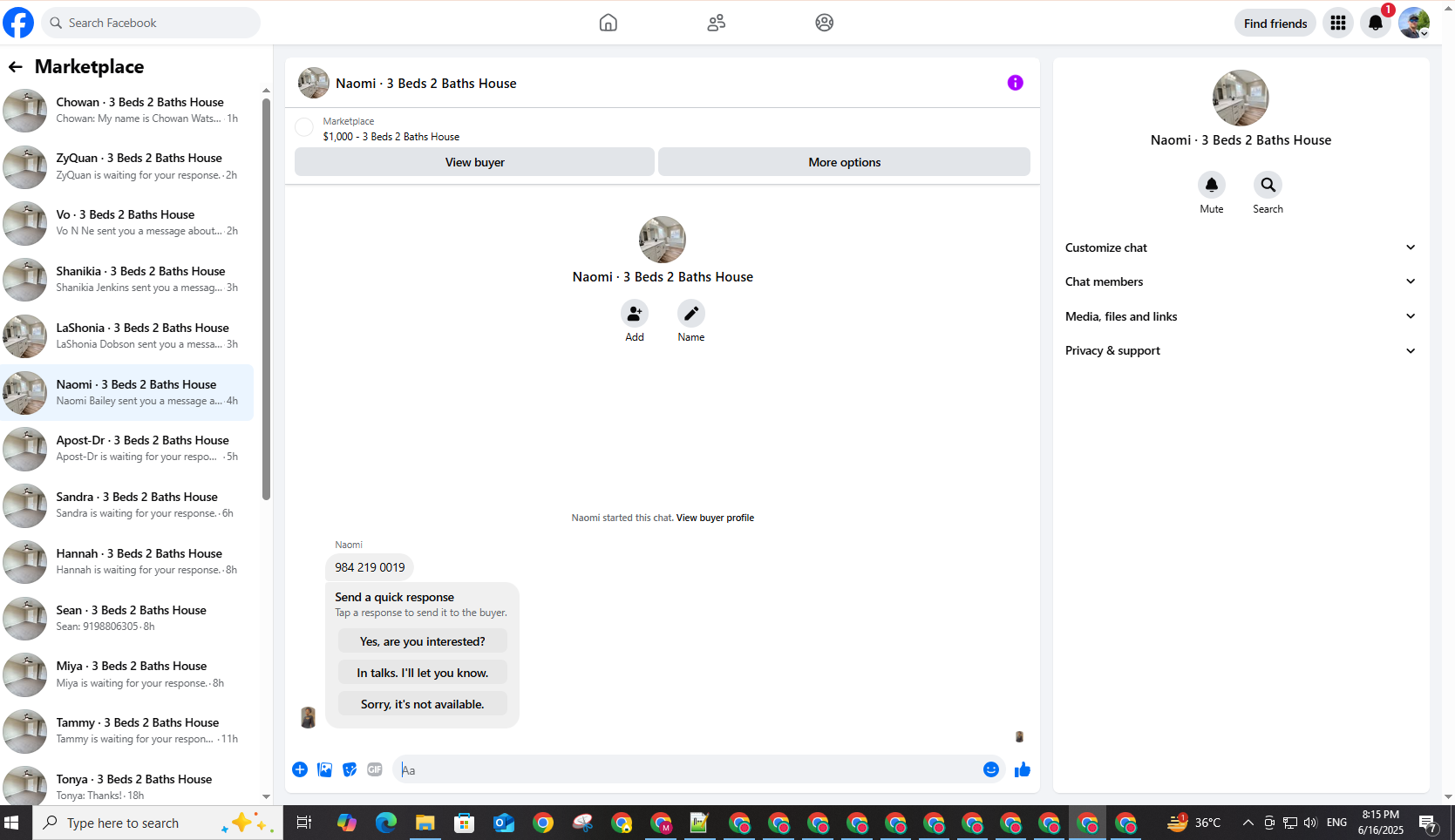The height and width of the screenshot is (840, 1455).
Task: Open the Facebook home logo
Action: click(18, 23)
